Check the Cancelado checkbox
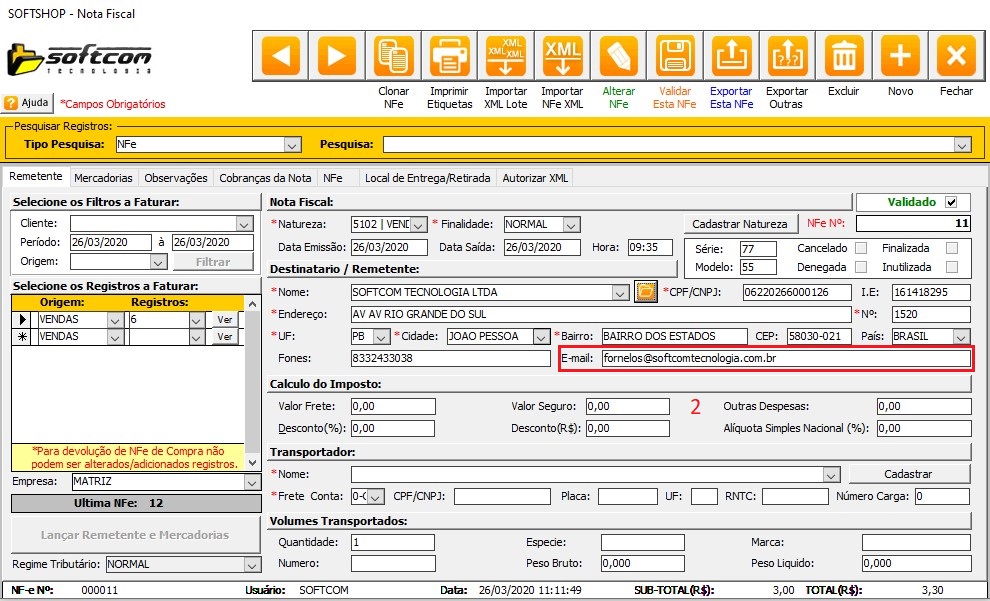Image resolution: width=990 pixels, height=601 pixels. 860,248
